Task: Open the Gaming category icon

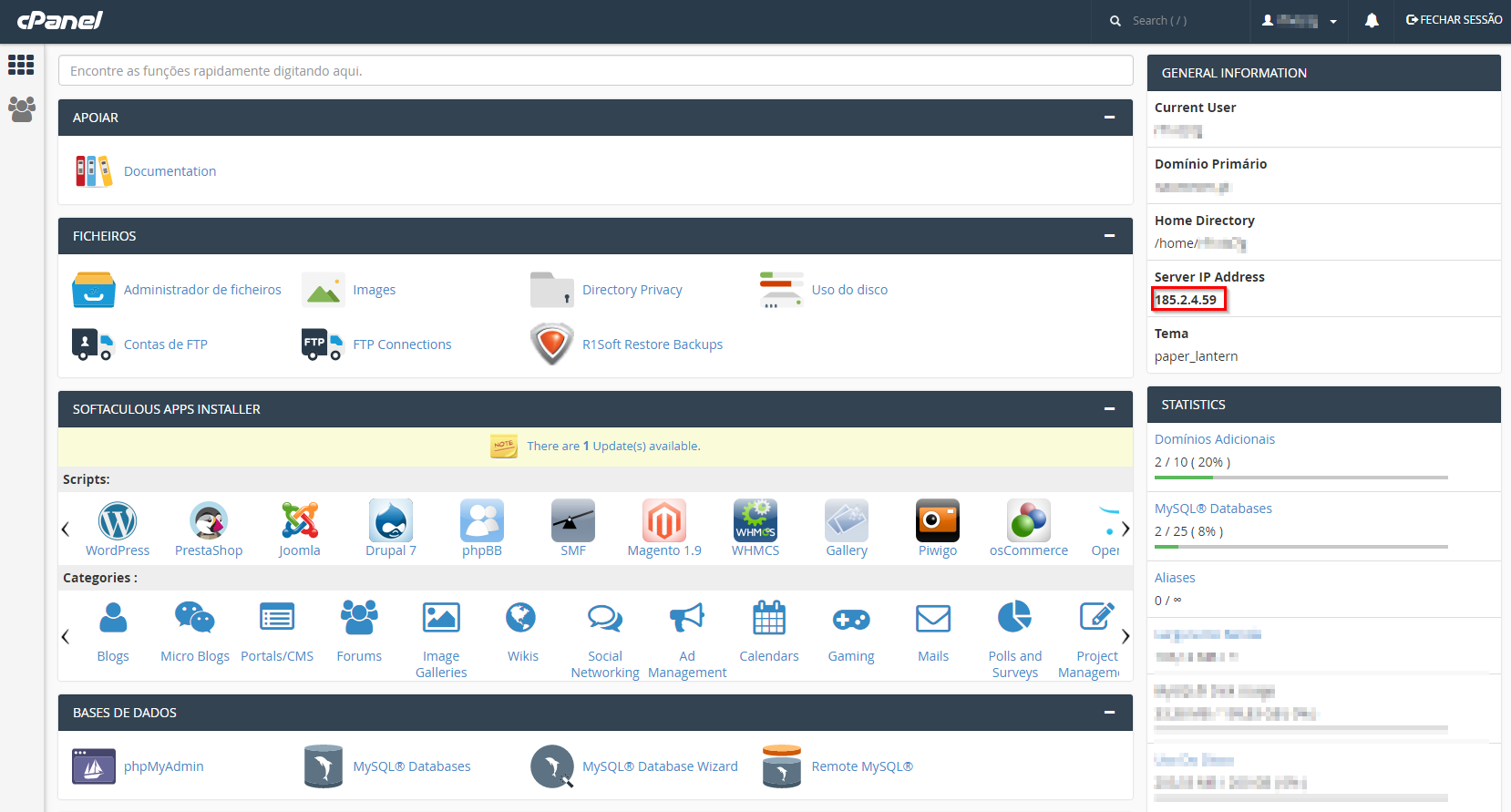Action: click(851, 620)
